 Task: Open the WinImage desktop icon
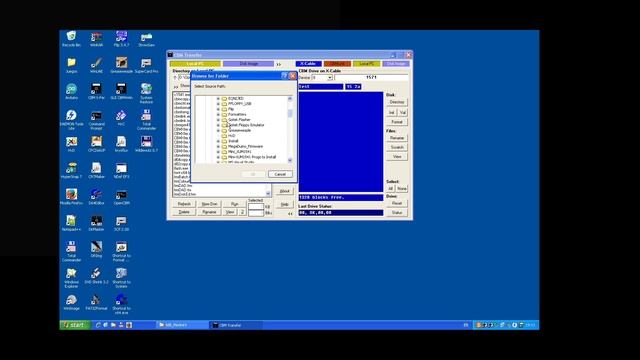[x=71, y=302]
